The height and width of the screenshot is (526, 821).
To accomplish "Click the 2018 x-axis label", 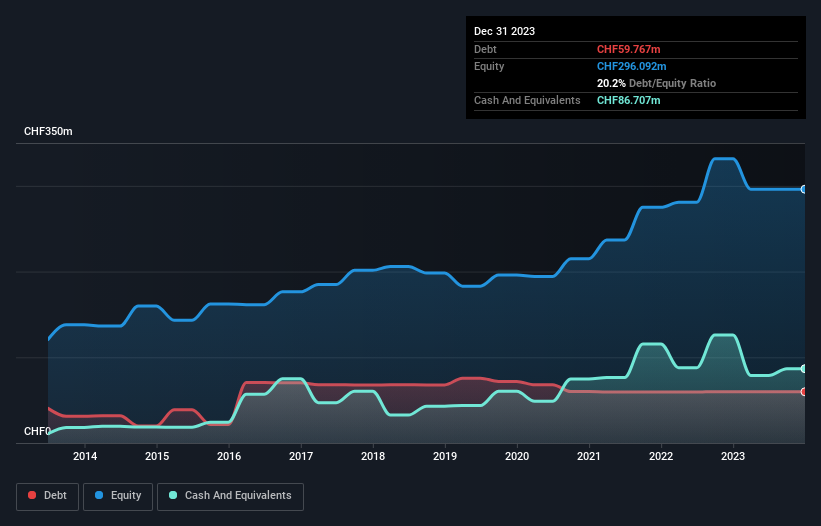I will tap(373, 456).
